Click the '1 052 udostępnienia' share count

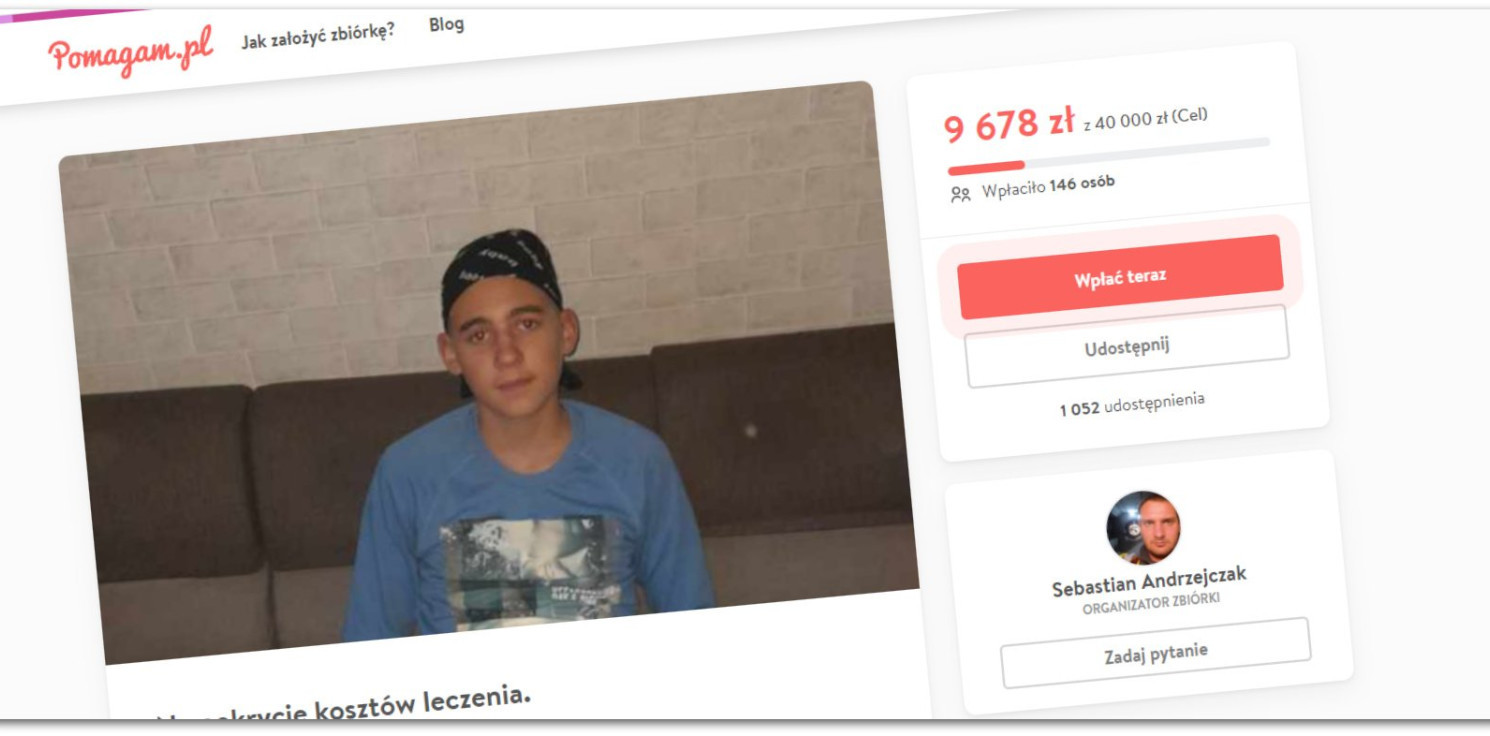click(1132, 404)
